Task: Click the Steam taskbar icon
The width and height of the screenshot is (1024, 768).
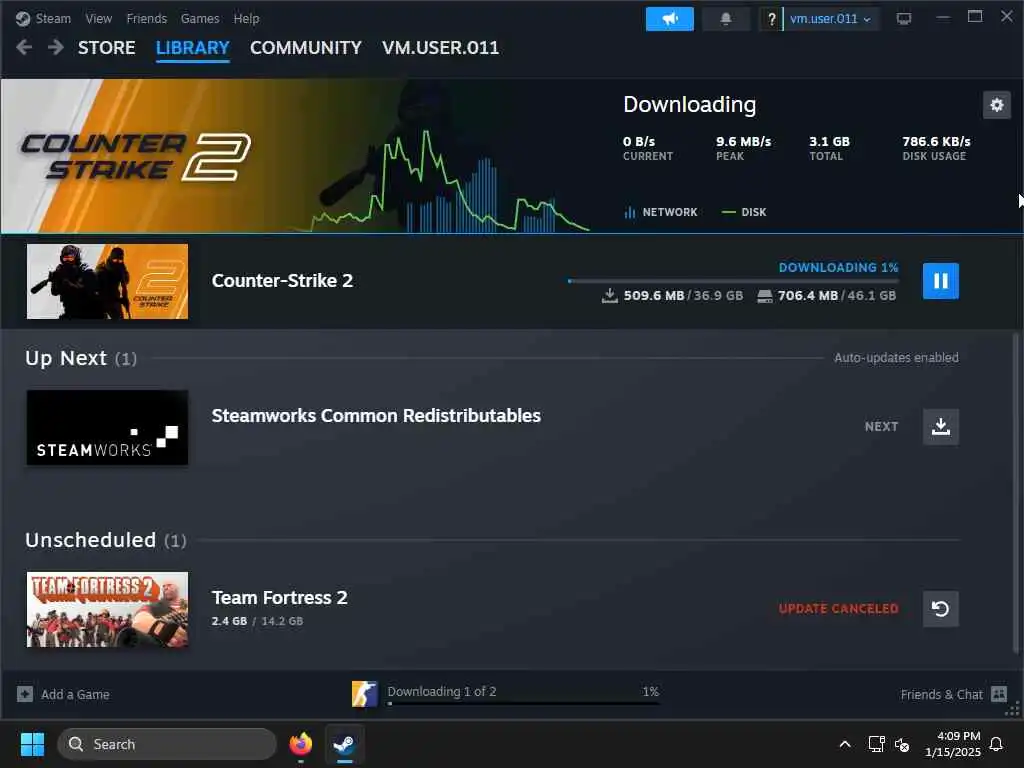Action: pyautogui.click(x=344, y=744)
